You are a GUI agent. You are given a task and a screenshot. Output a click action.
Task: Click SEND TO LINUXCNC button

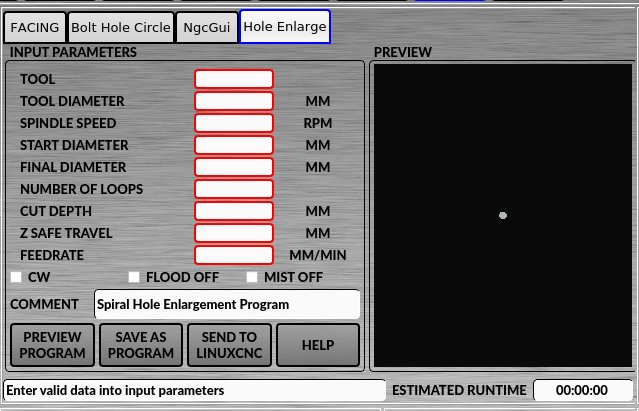(229, 345)
